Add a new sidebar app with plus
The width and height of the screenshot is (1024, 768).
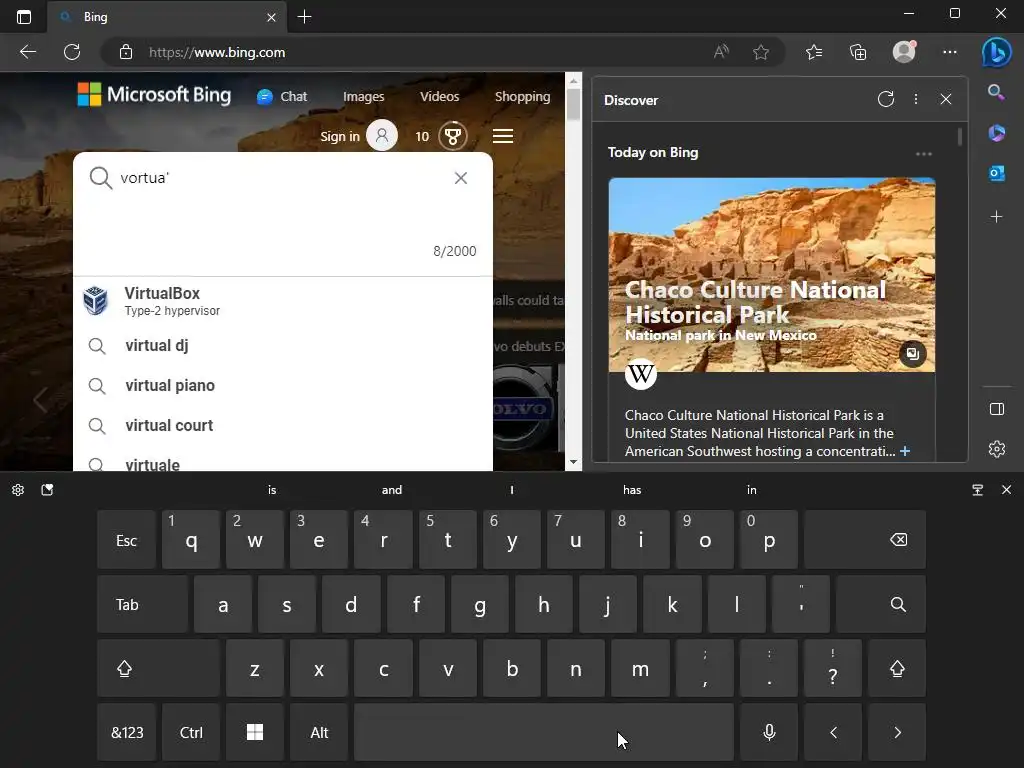(x=997, y=216)
